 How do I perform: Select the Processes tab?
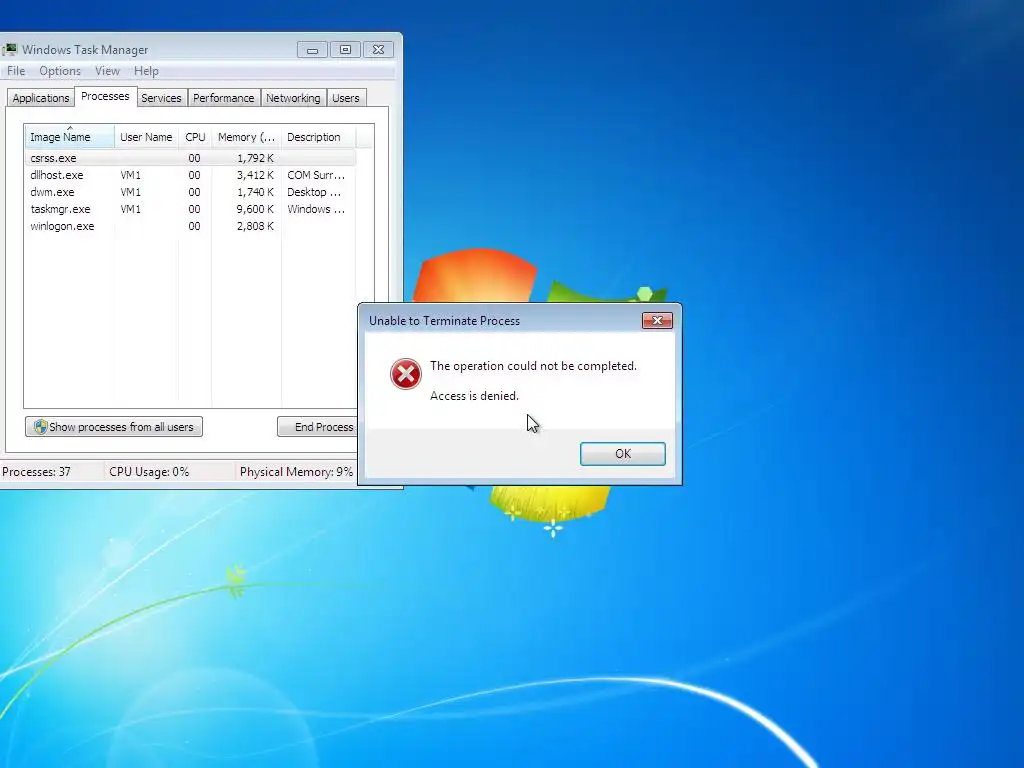(x=105, y=96)
